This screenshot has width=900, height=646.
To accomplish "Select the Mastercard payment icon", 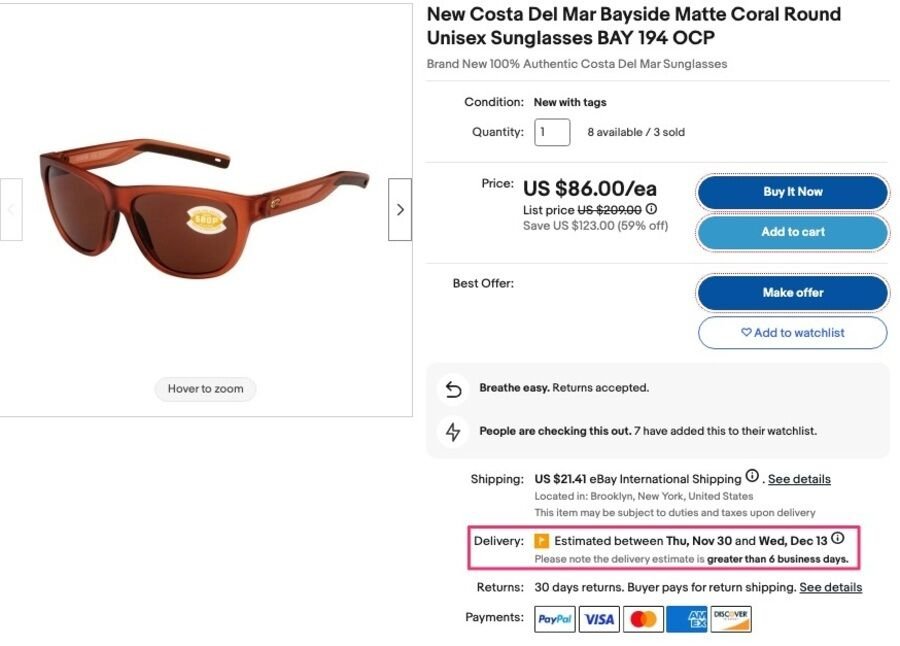I will click(643, 619).
